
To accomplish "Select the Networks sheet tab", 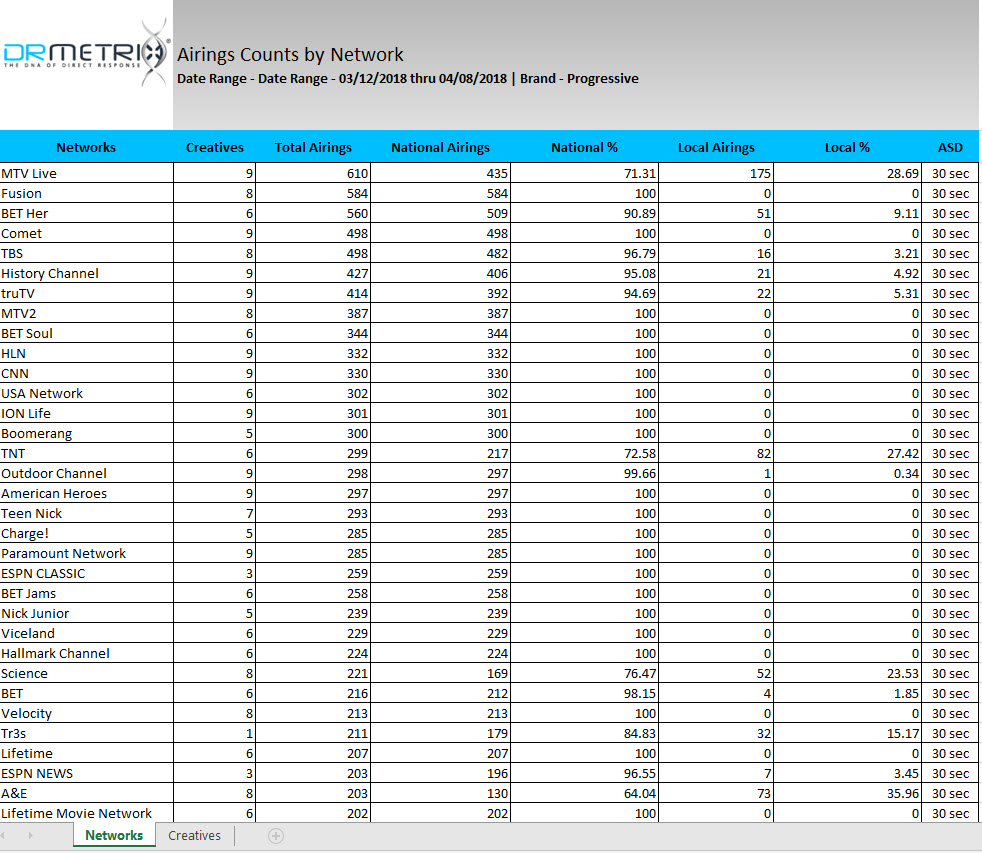I will 114,835.
